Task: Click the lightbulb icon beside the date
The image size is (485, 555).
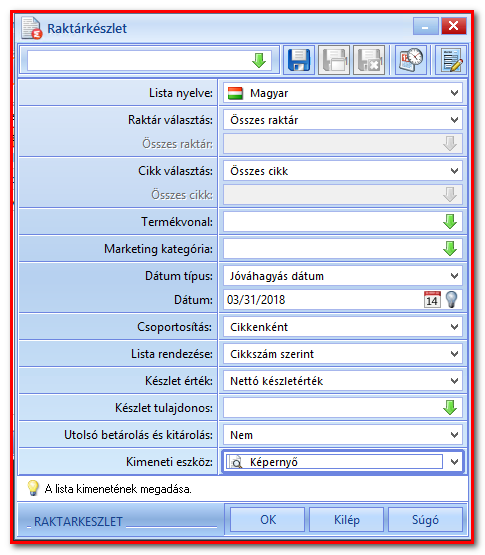Action: coord(451,300)
